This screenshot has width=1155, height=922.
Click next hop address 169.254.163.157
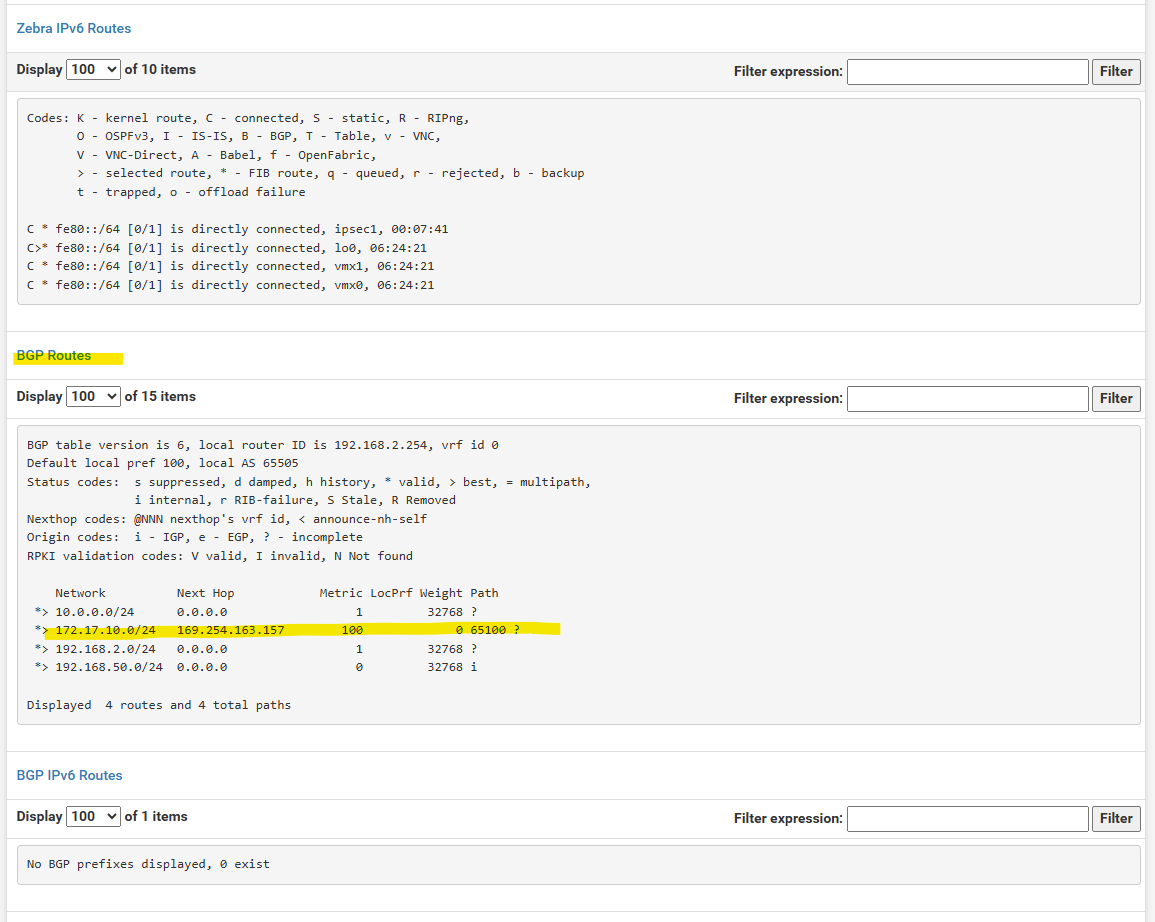click(x=230, y=630)
